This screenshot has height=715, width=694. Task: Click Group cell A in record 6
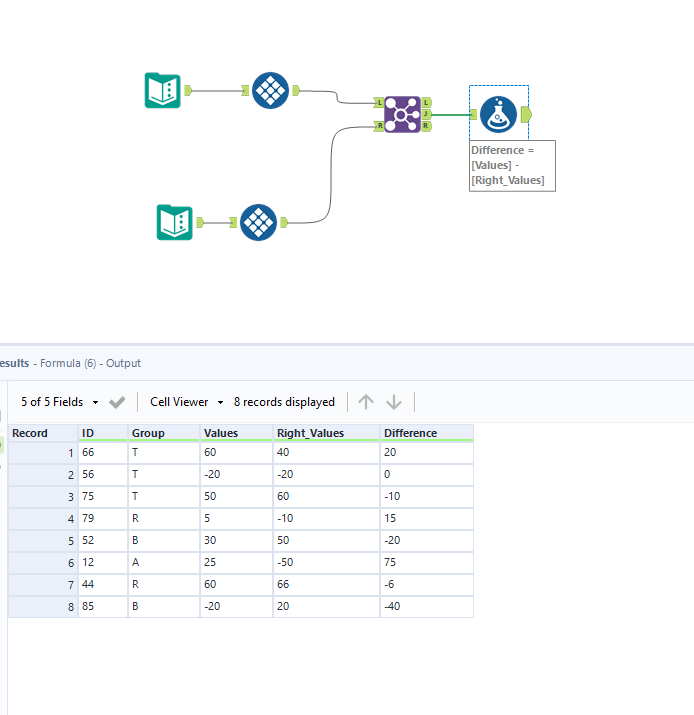click(x=164, y=563)
